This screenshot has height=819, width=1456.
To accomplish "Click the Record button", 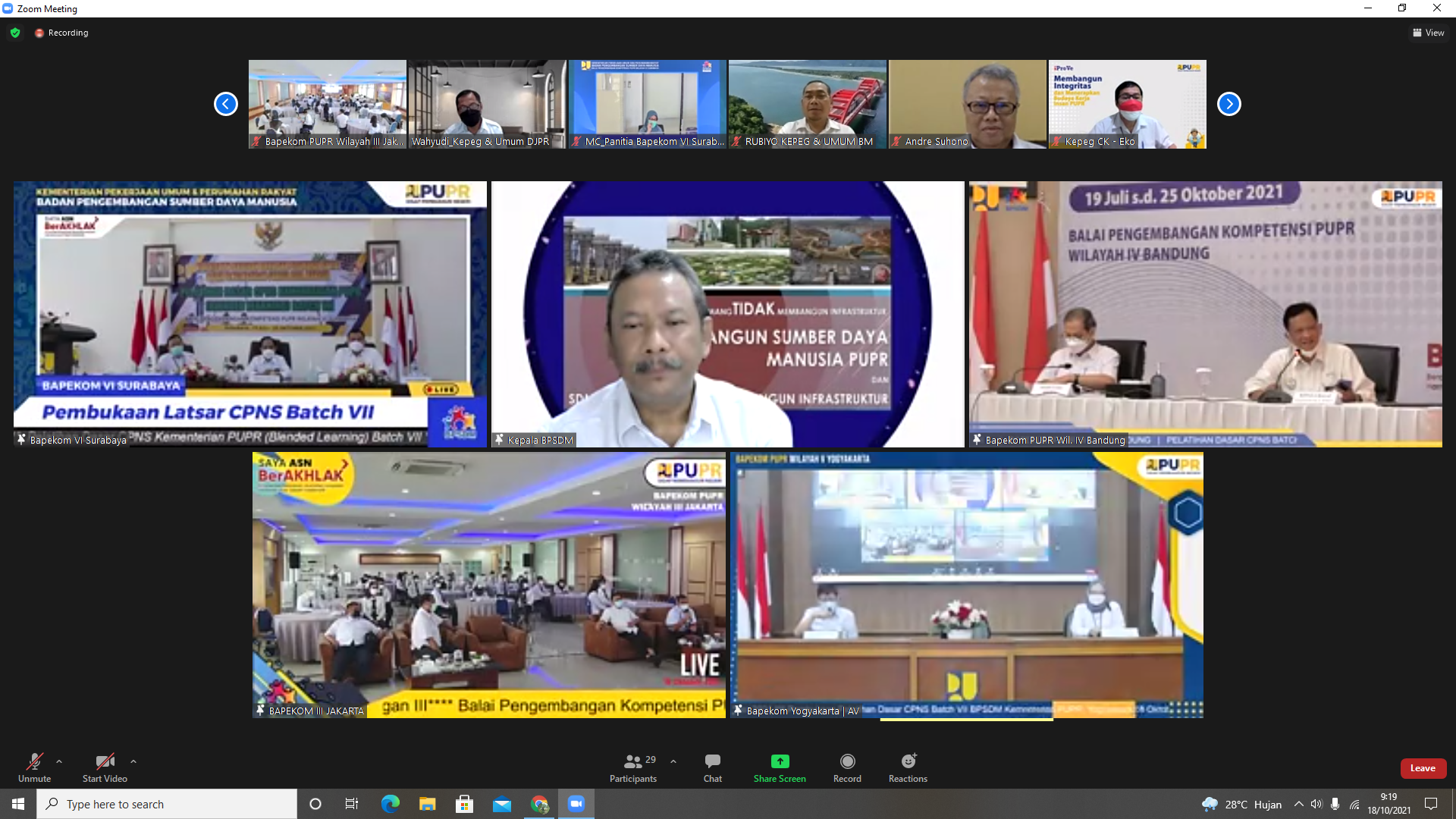I will 847,767.
